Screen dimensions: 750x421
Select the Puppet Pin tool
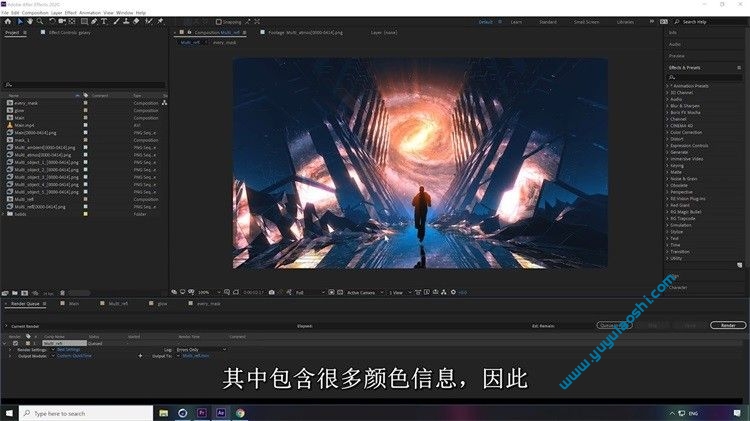[x=160, y=22]
